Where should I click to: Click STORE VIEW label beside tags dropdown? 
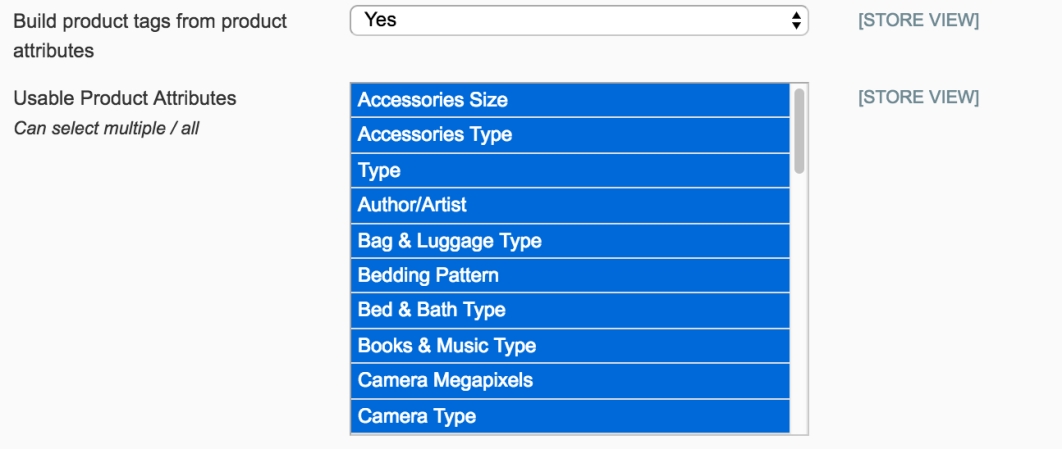pyautogui.click(x=918, y=20)
